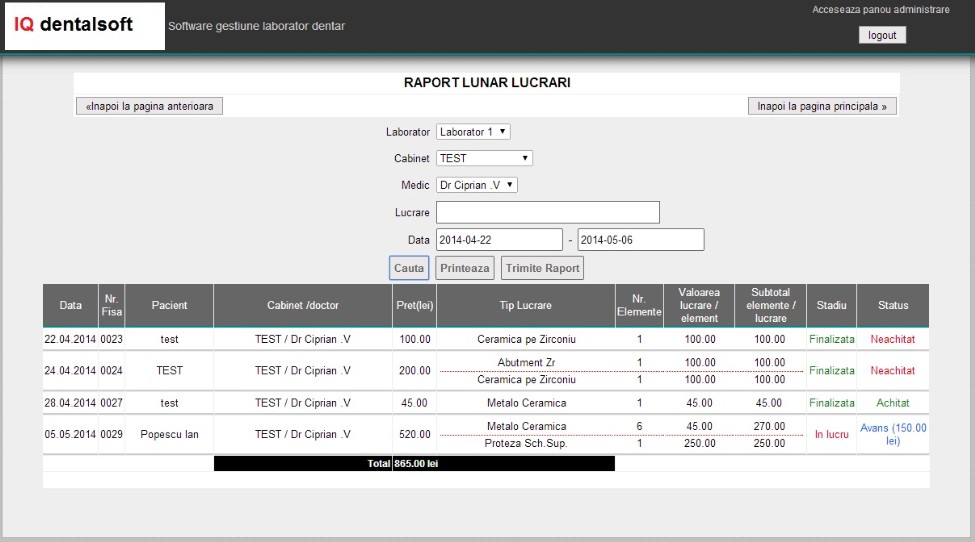Click the Printeaza button
975x542 pixels.
point(465,268)
